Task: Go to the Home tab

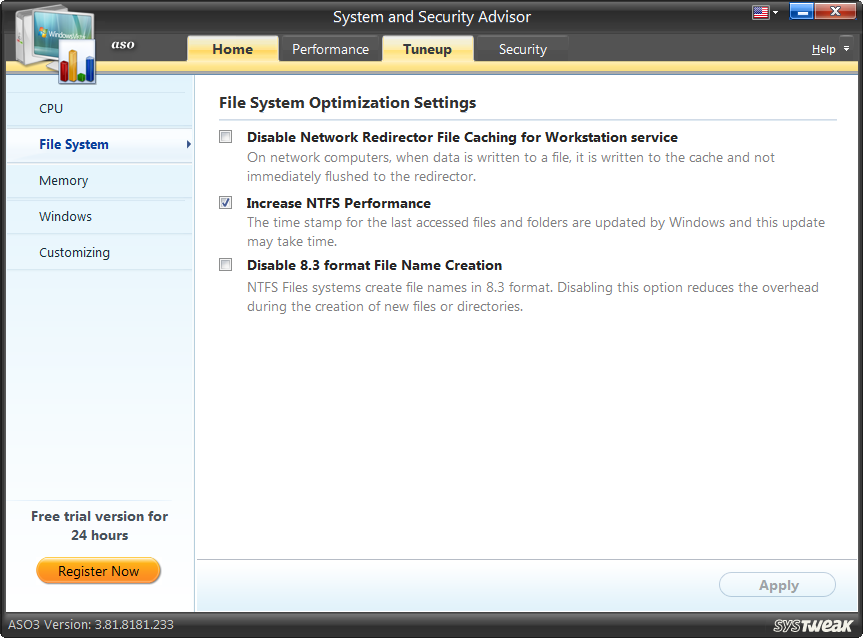Action: click(x=232, y=48)
